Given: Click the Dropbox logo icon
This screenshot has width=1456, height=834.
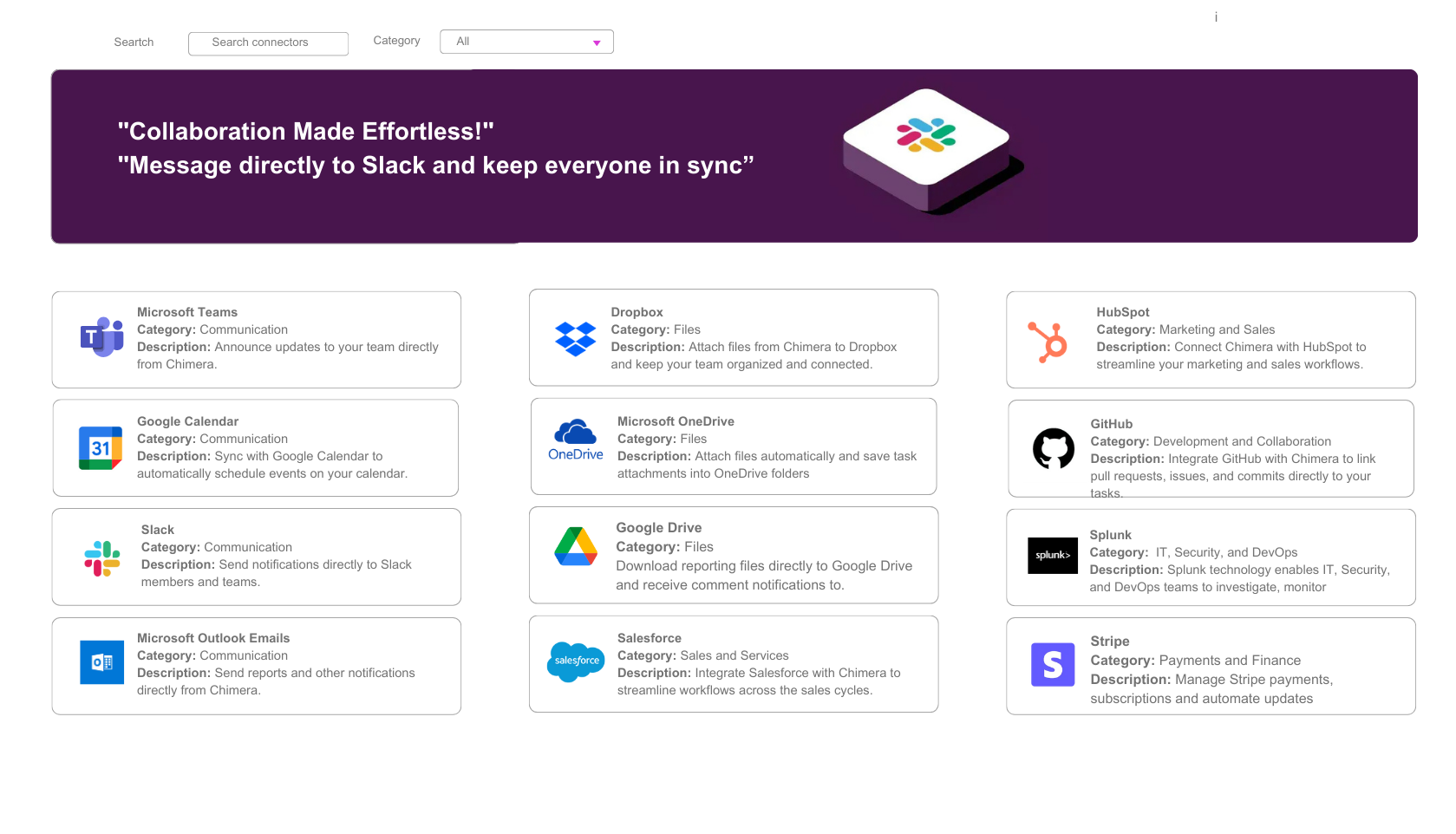Looking at the screenshot, I should [576, 339].
